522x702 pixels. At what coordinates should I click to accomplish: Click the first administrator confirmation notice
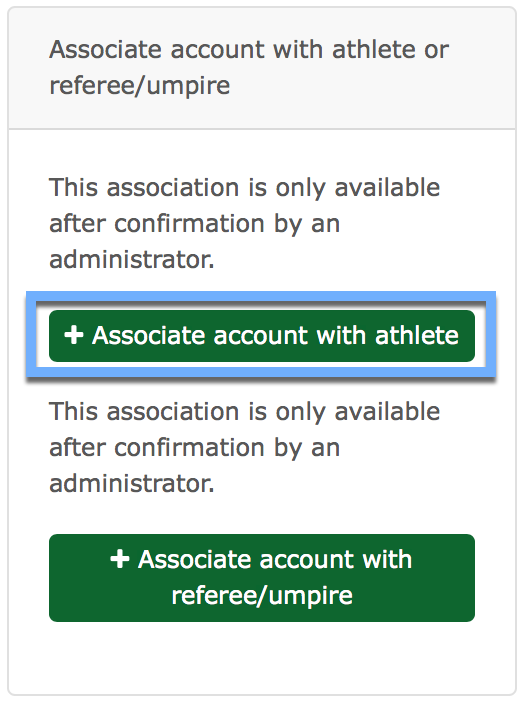click(x=244, y=223)
